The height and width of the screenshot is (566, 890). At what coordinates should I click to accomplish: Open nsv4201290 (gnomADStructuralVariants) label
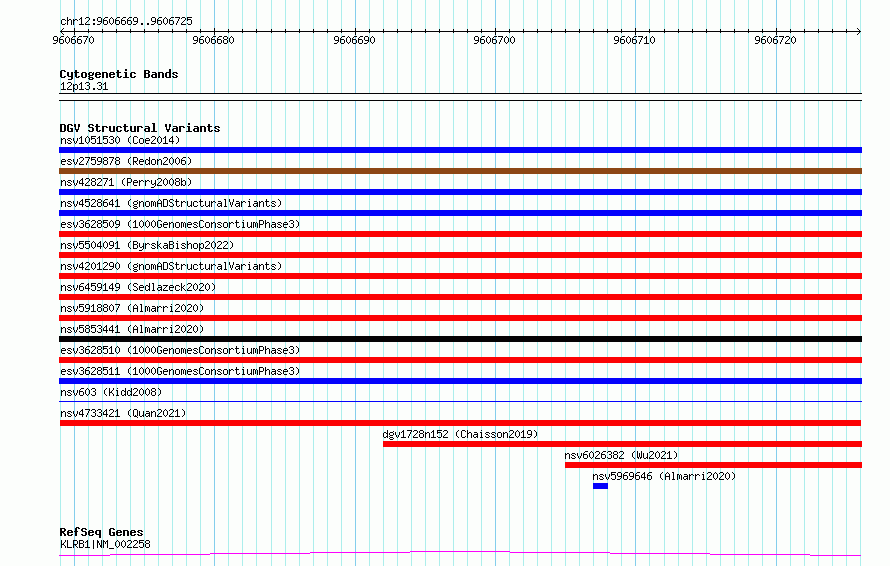171,266
